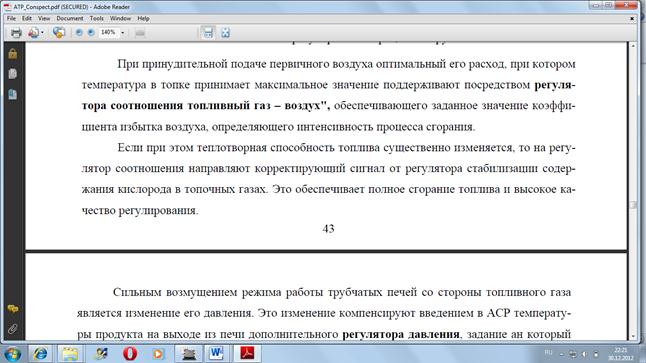Click the Print icon in toolbar
Image resolution: width=646 pixels, height=363 pixels.
16,33
